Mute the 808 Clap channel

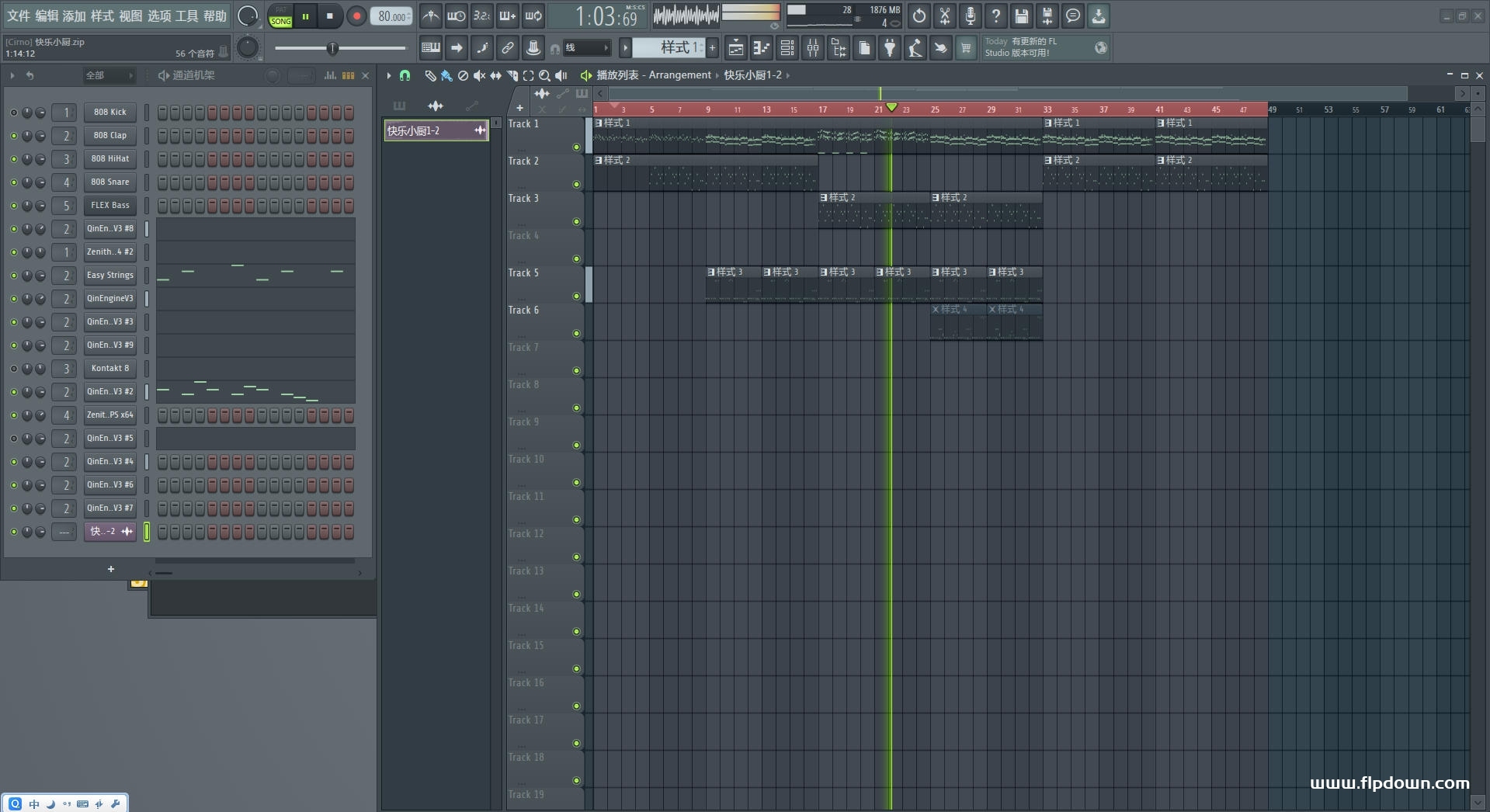click(13, 136)
